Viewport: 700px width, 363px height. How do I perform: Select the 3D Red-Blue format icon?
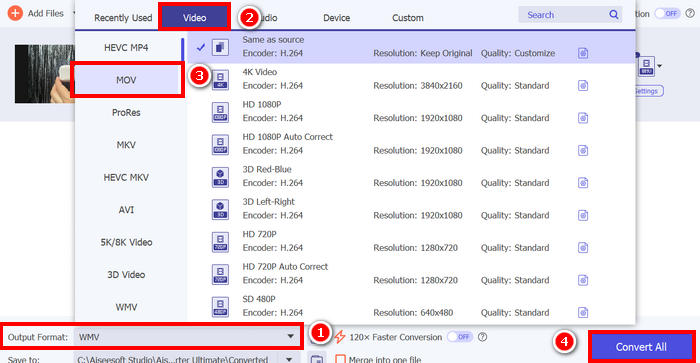pyautogui.click(x=220, y=177)
